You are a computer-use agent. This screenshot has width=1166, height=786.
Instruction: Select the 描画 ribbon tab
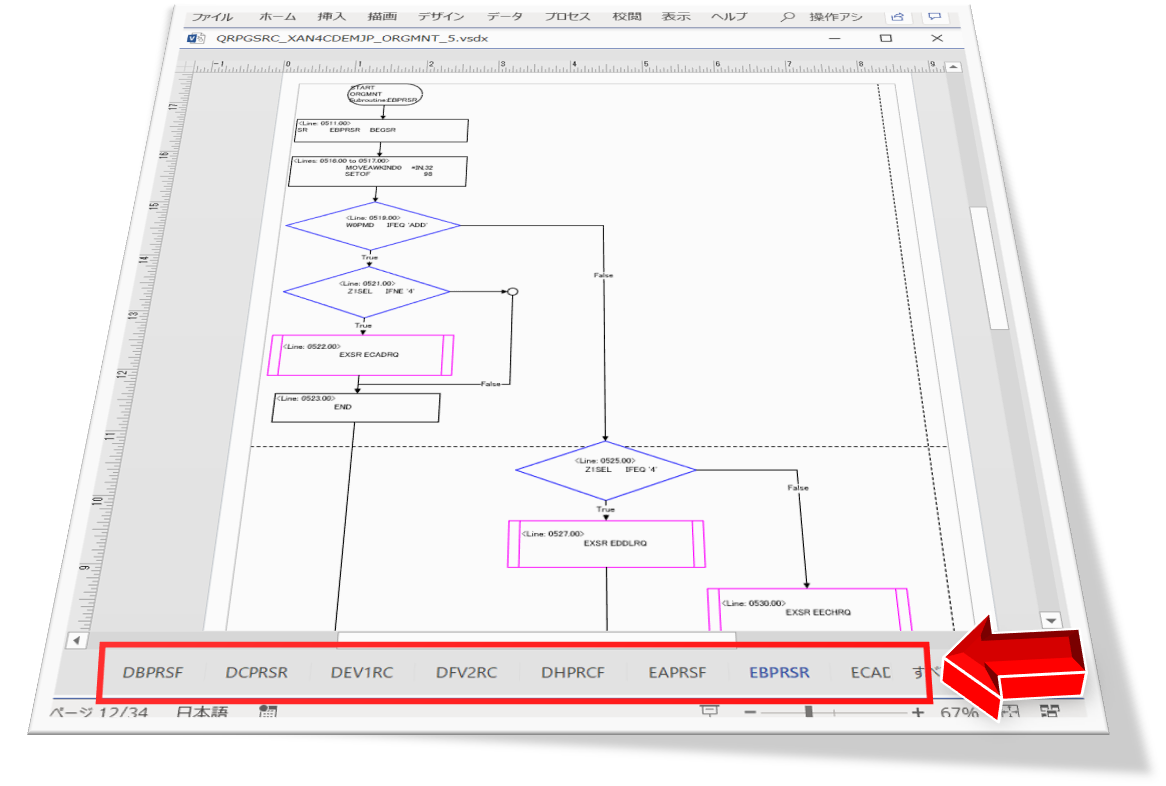tap(382, 16)
